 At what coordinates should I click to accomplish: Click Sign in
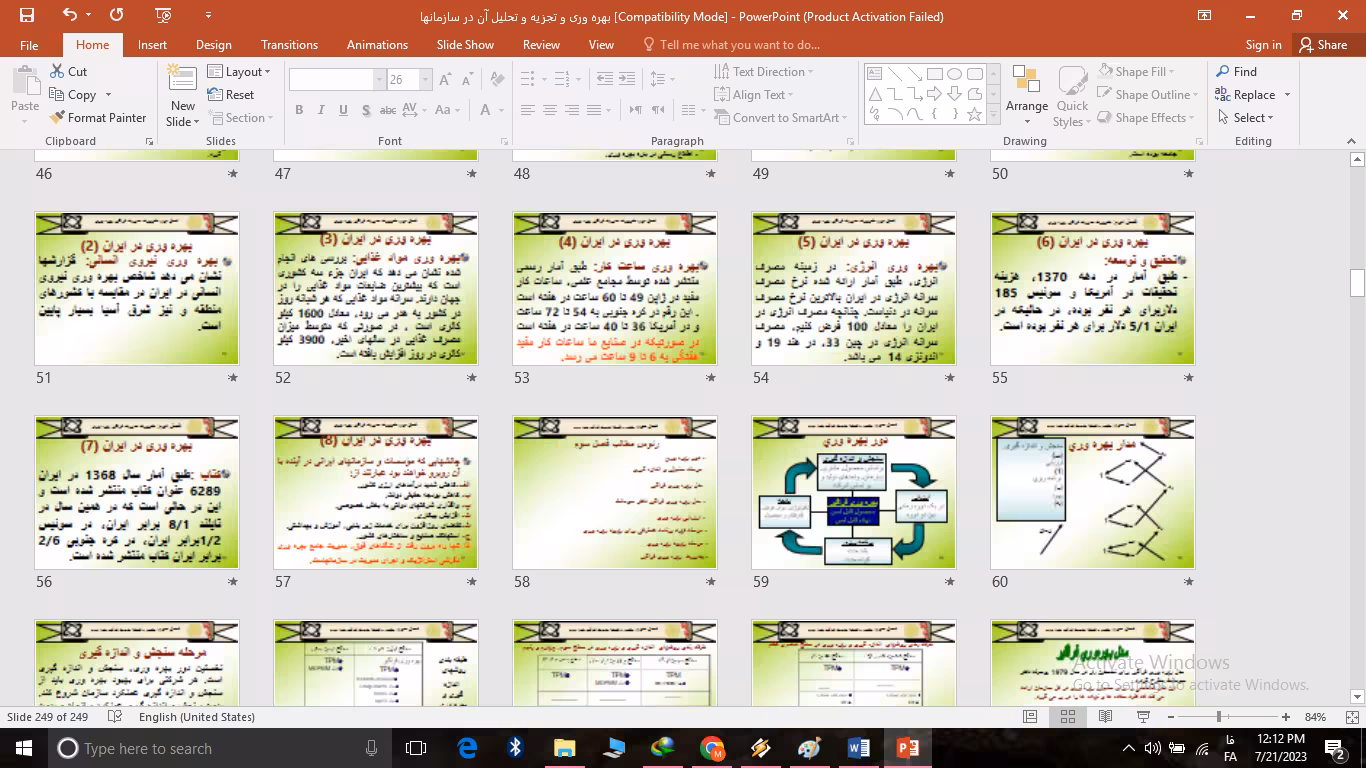(1263, 45)
